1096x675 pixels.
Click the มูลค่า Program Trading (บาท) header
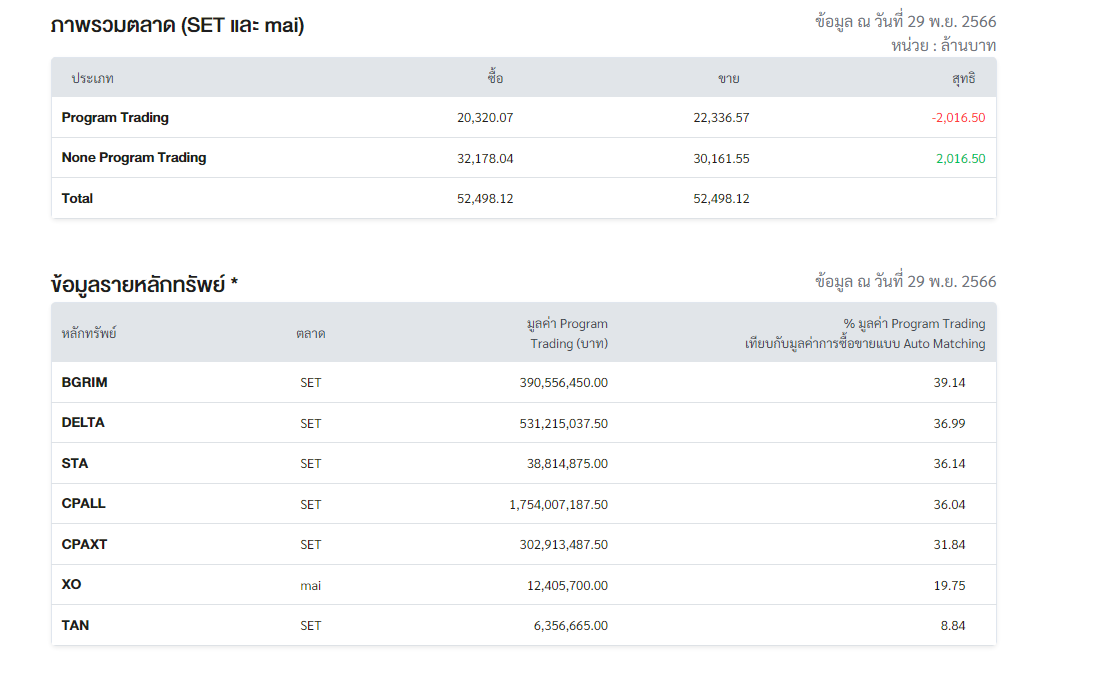[567, 333]
